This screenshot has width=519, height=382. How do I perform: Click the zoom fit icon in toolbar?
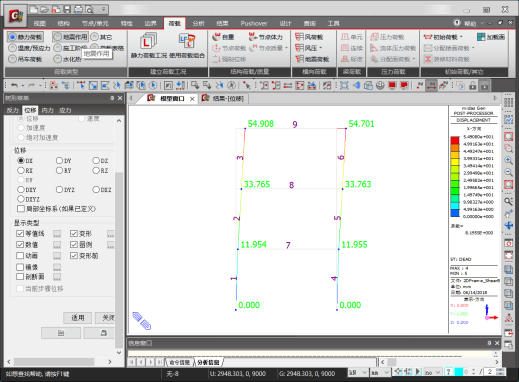[344, 86]
